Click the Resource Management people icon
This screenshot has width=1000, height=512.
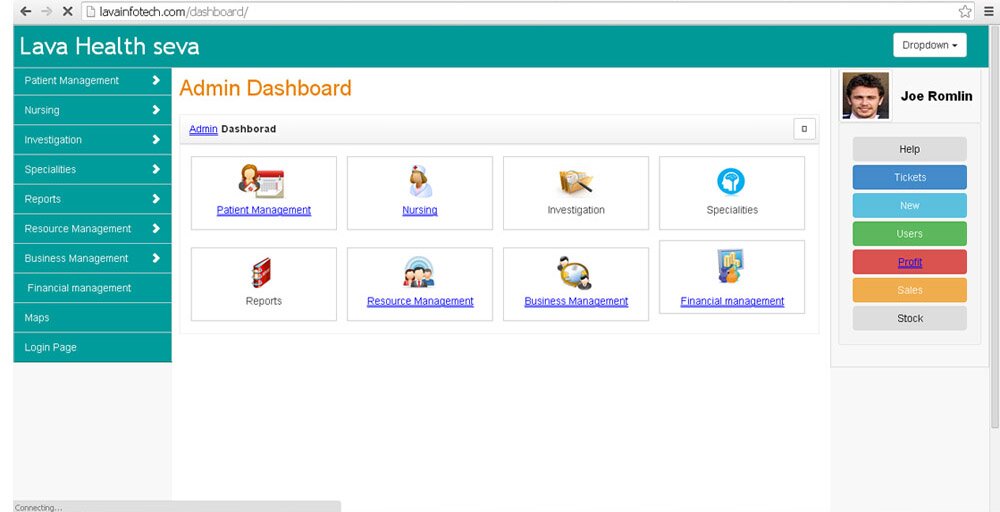pos(419,272)
